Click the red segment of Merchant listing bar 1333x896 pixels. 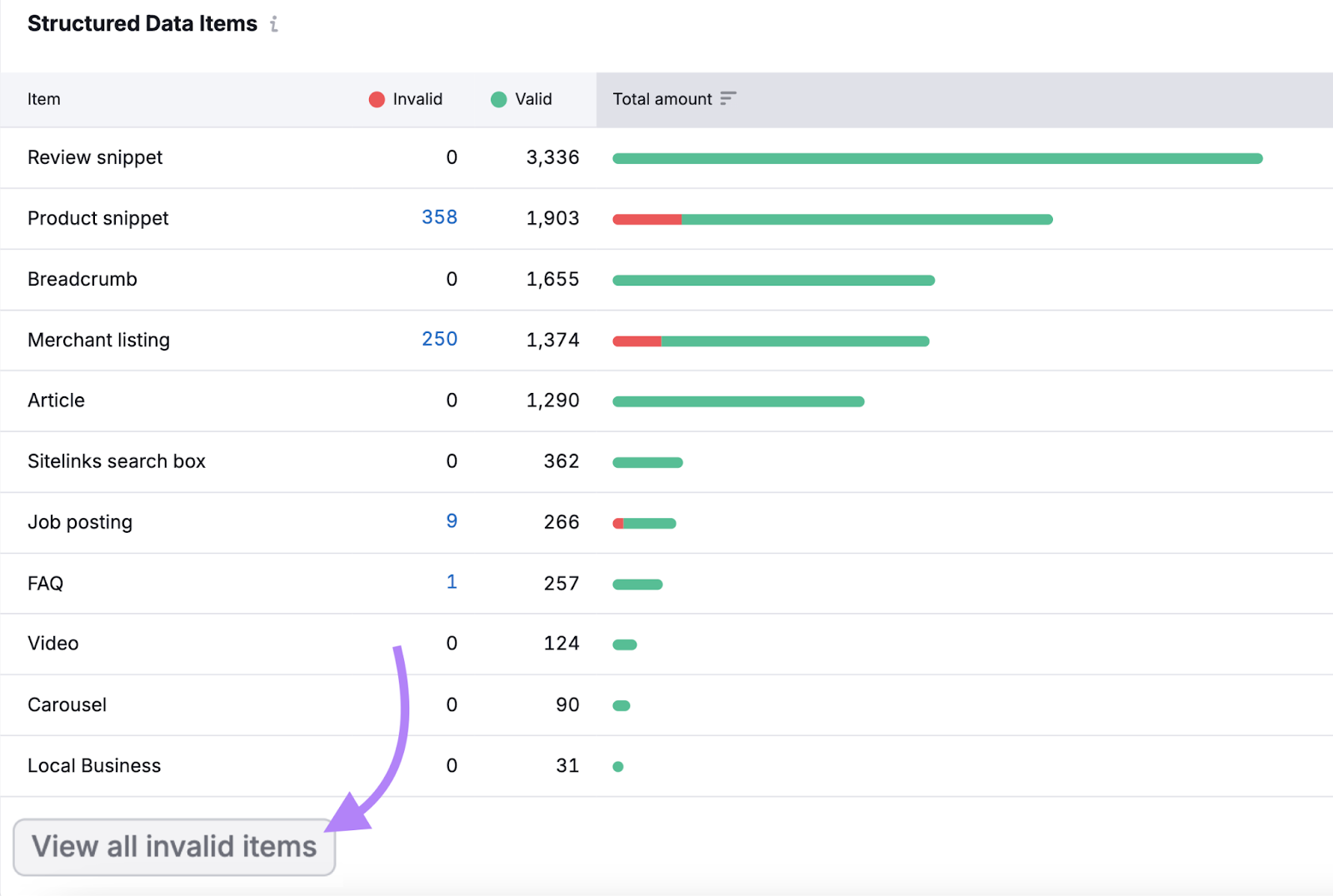(x=637, y=341)
